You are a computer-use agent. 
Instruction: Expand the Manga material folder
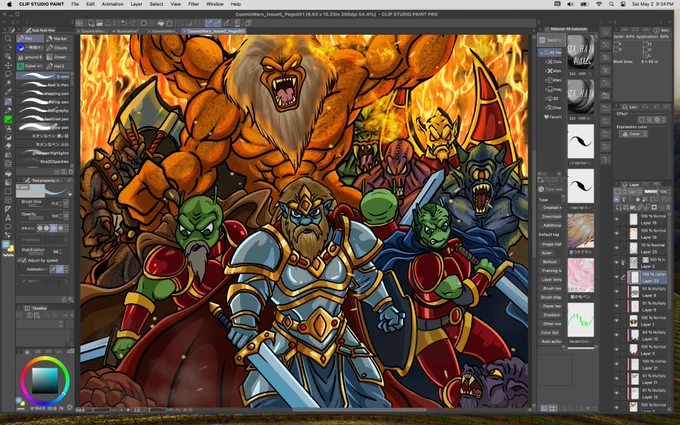546,80
